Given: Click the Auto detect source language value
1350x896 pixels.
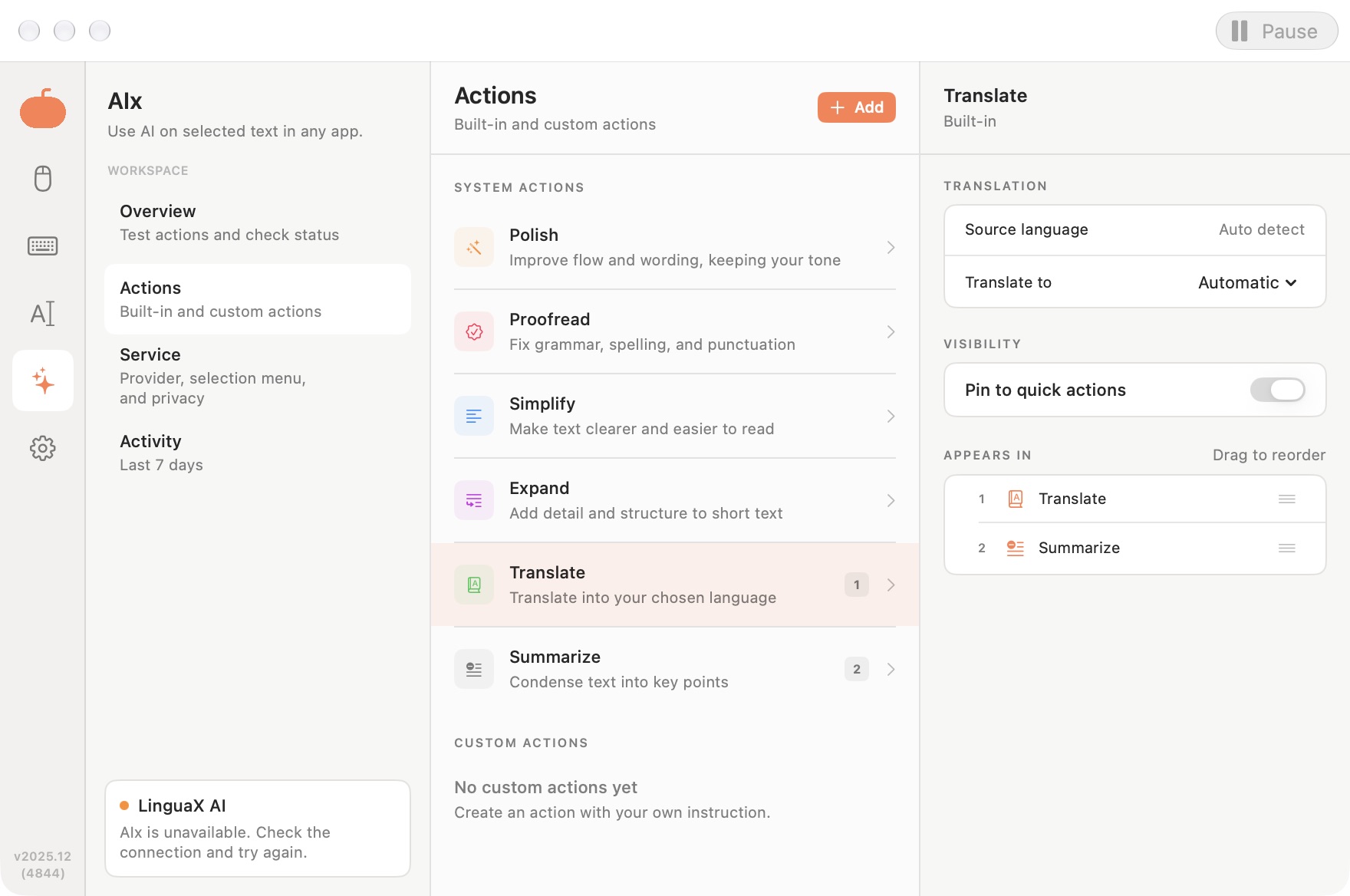Looking at the screenshot, I should (x=1262, y=229).
